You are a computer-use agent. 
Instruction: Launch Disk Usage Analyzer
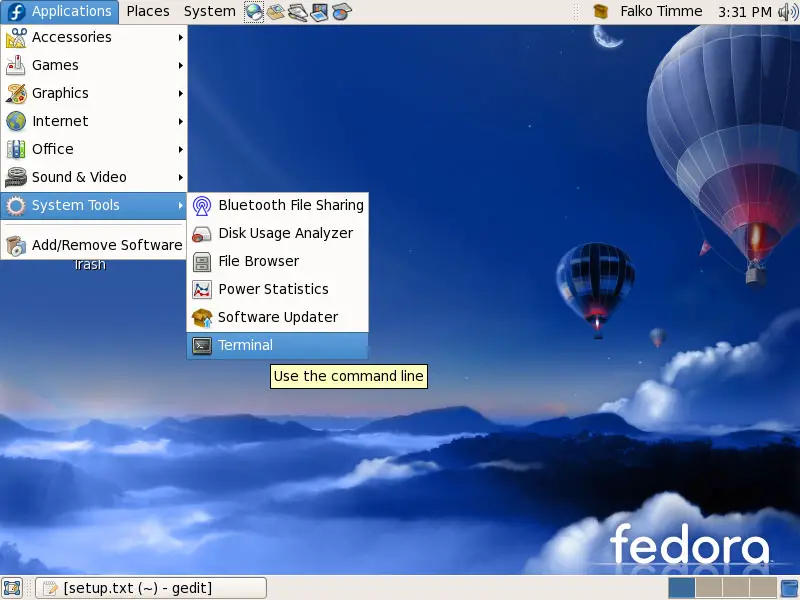coord(278,234)
